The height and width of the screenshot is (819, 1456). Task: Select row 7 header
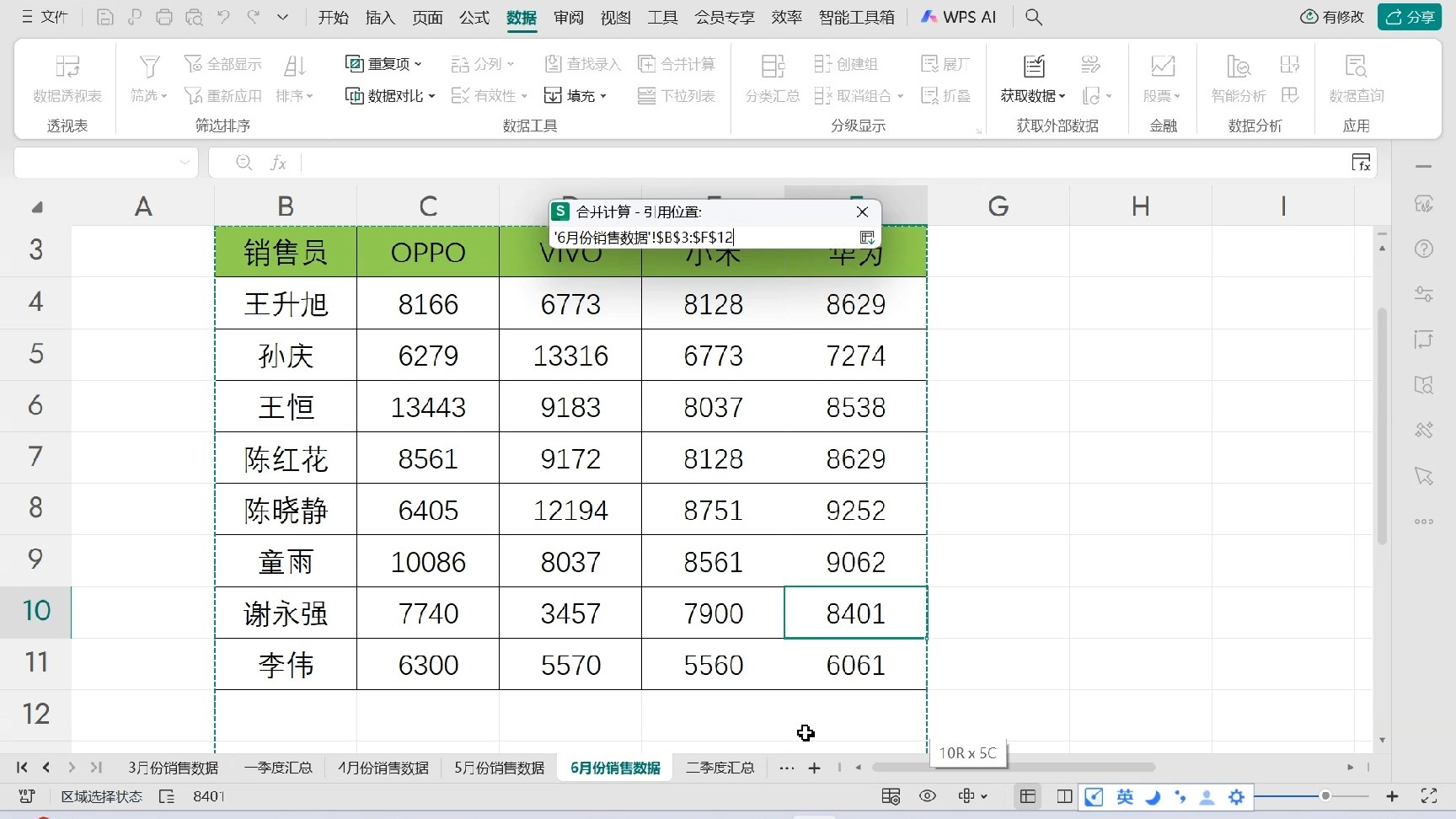point(35,457)
